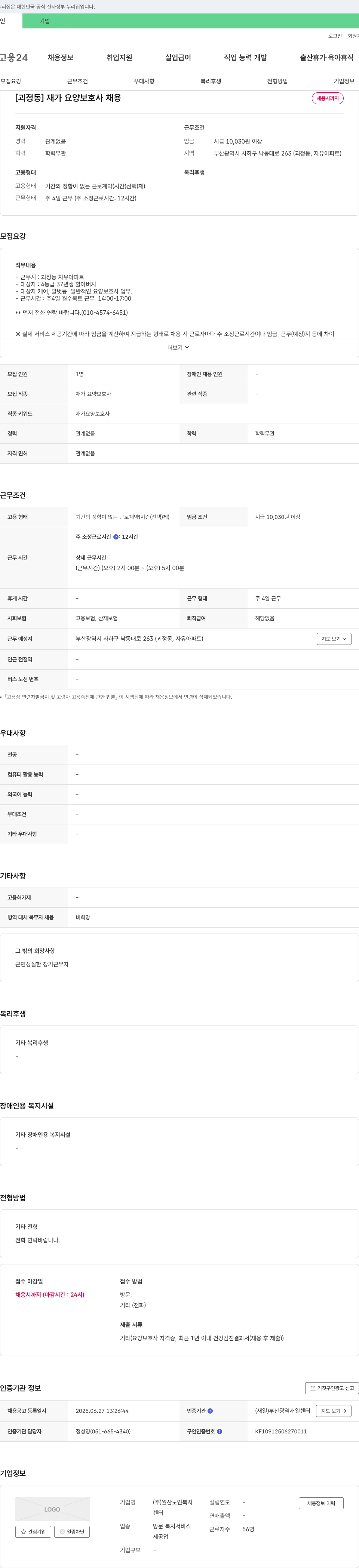Jump to the 전형방법 section tab
Viewport: 359px width, 1568px height.
coord(277,81)
